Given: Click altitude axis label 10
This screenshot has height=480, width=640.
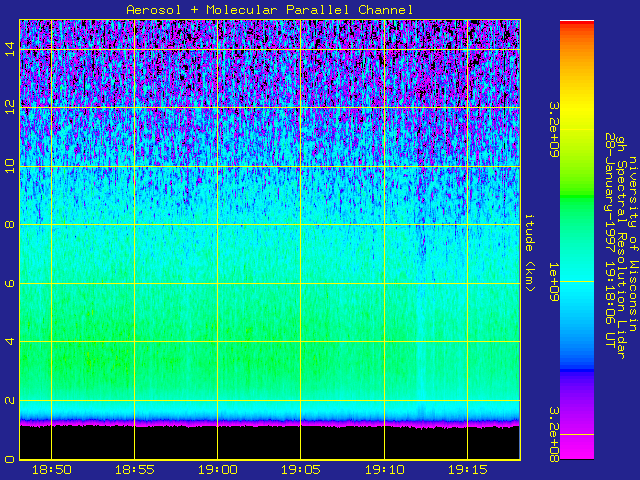Looking at the screenshot, I should [x=10, y=166].
